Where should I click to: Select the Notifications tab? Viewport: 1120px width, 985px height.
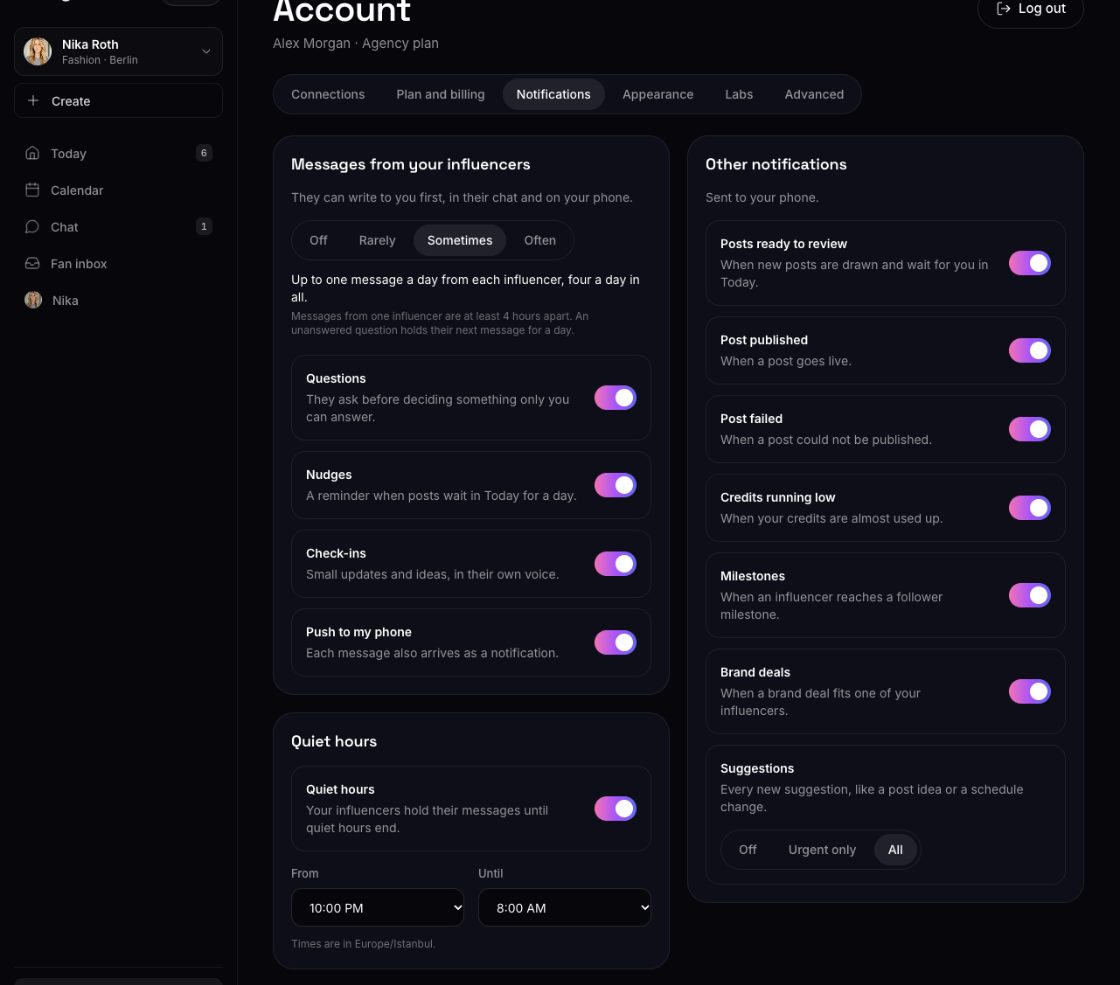click(x=554, y=94)
